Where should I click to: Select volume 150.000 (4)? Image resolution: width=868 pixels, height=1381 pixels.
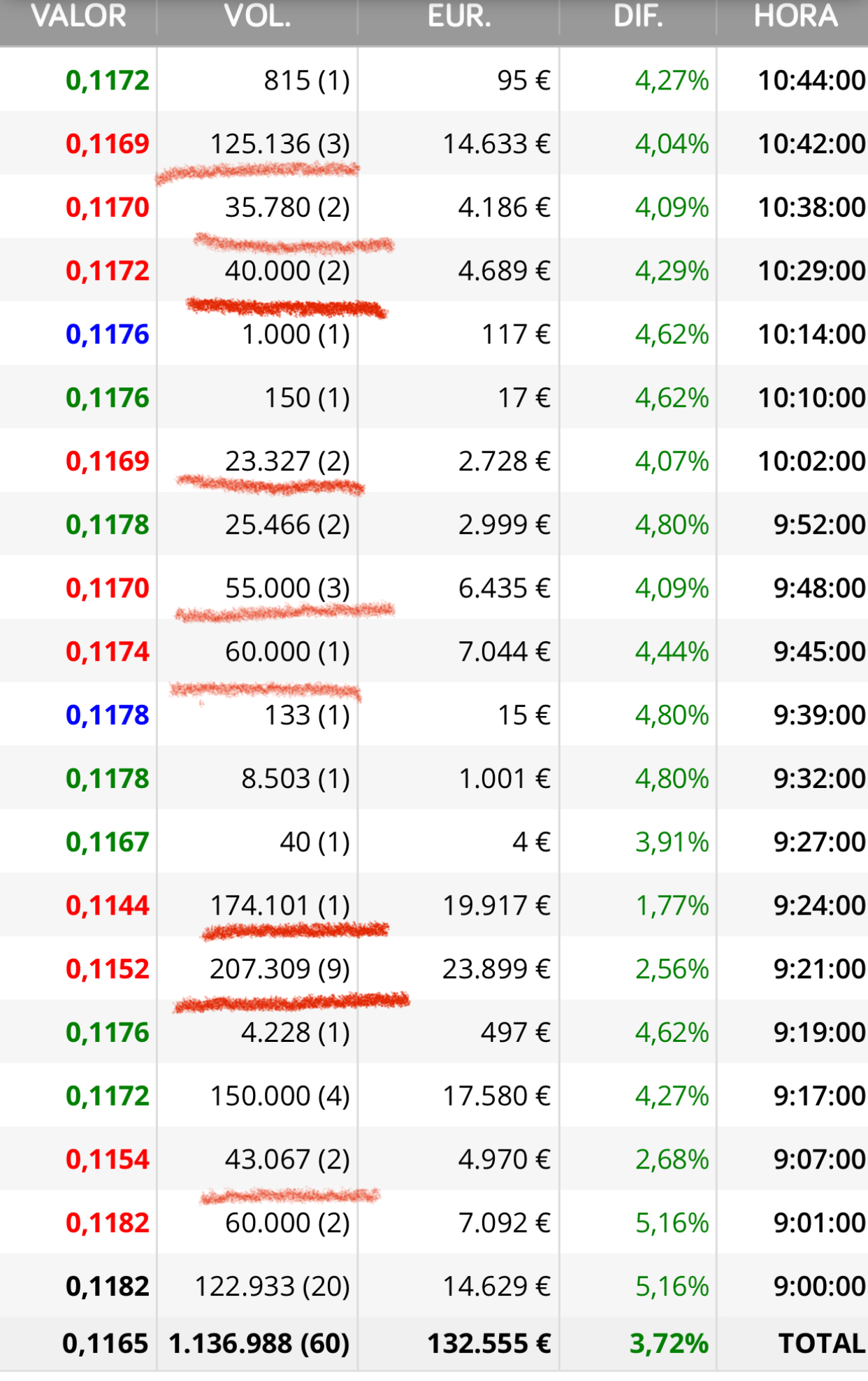pos(280,1096)
